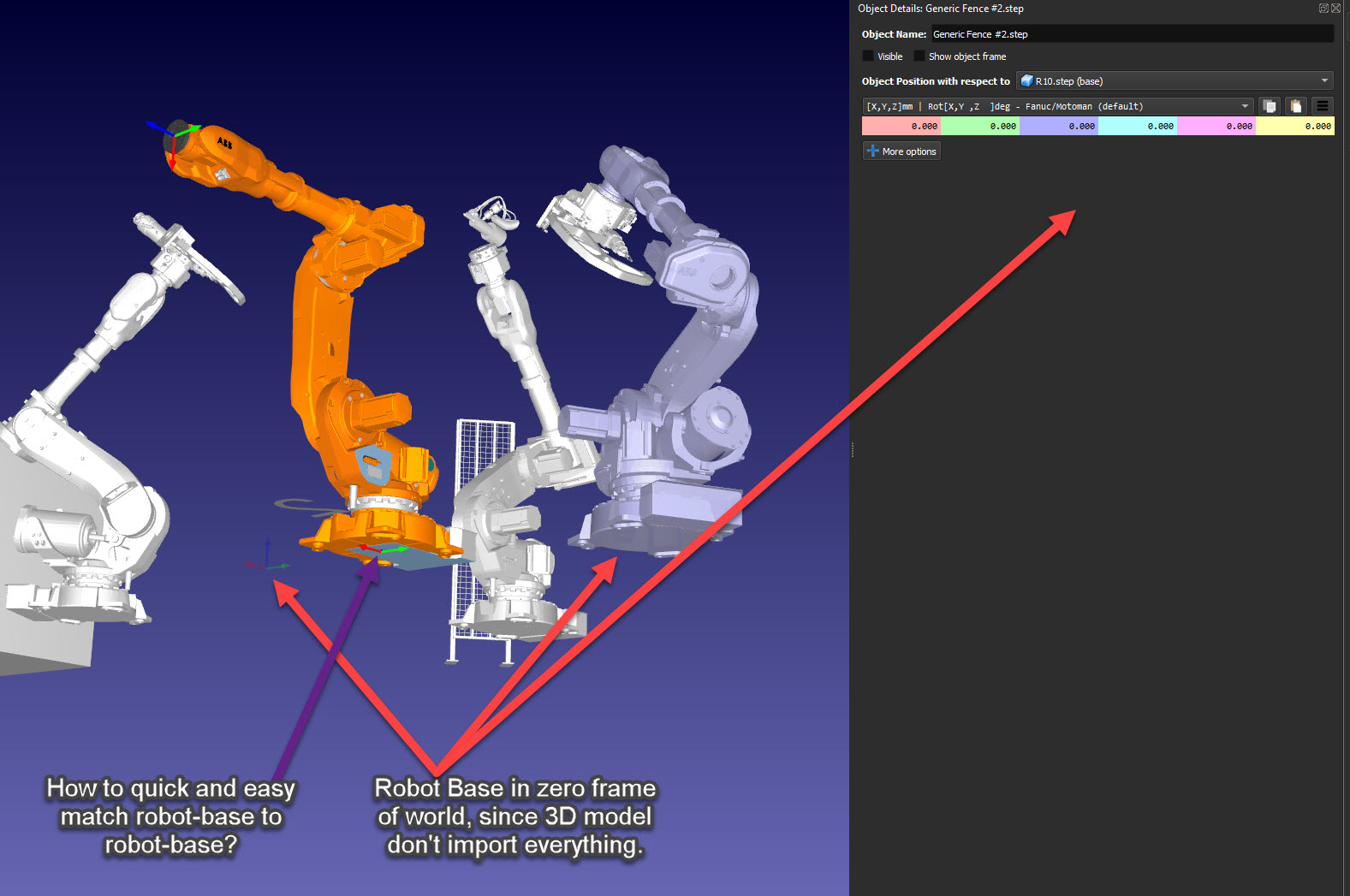This screenshot has width=1350, height=896.
Task: Close the Object Details panel
Action: [1335, 8]
